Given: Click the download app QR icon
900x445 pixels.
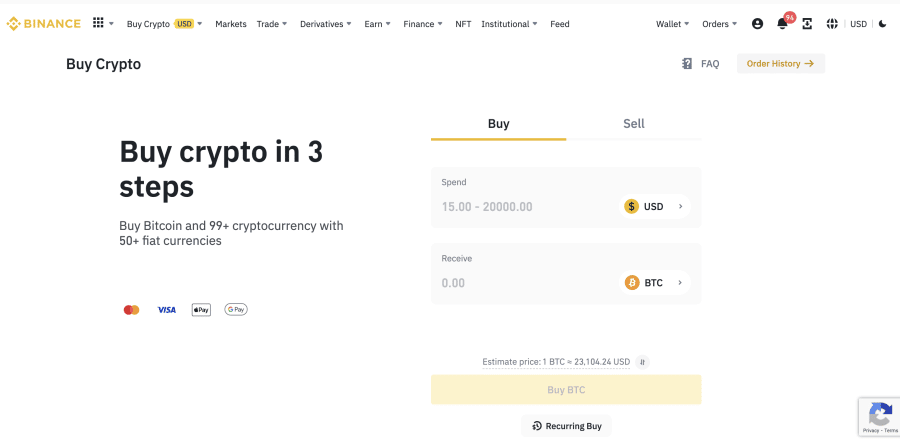Looking at the screenshot, I should (x=807, y=24).
